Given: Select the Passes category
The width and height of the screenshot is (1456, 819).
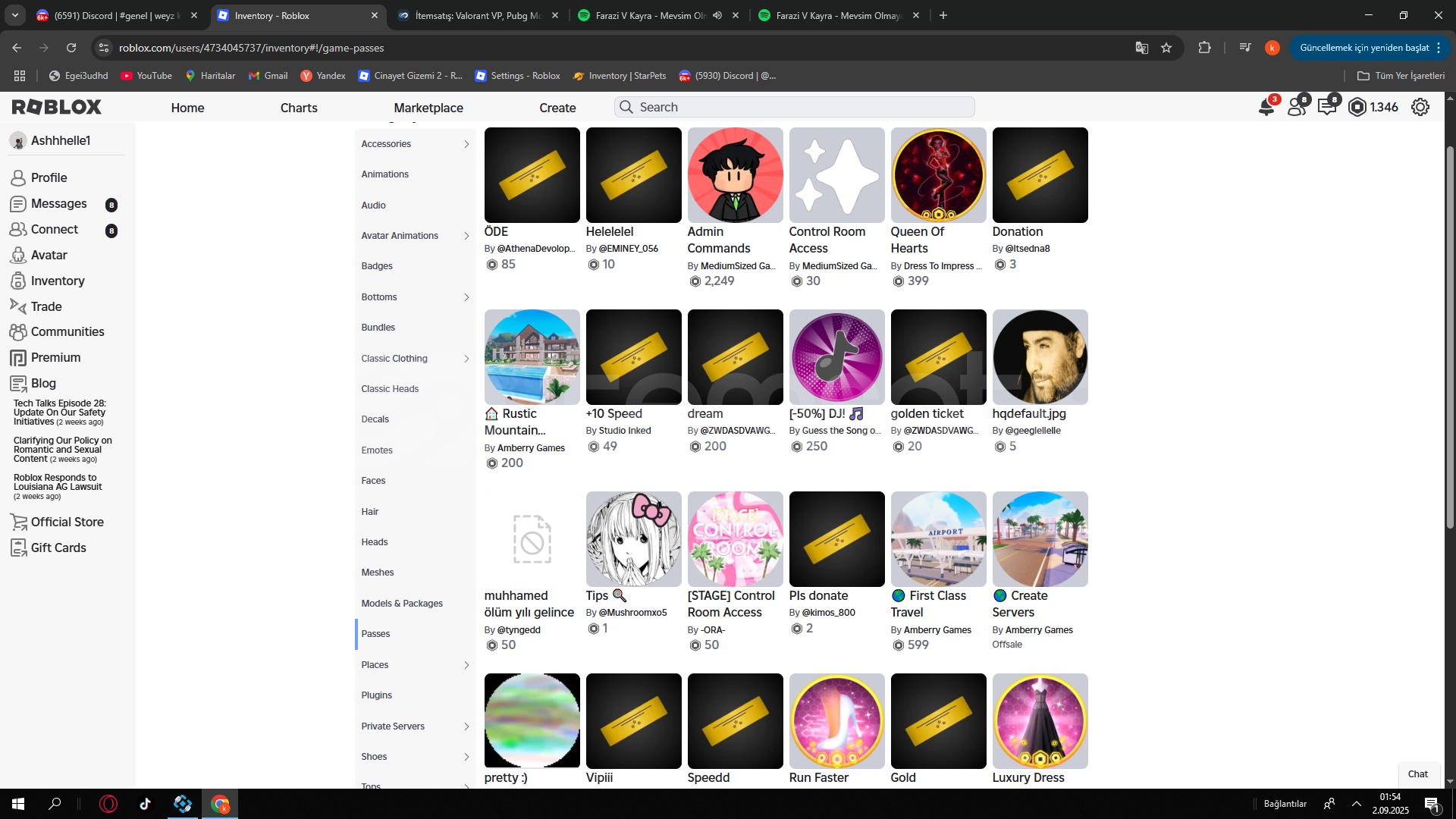Looking at the screenshot, I should point(415,634).
